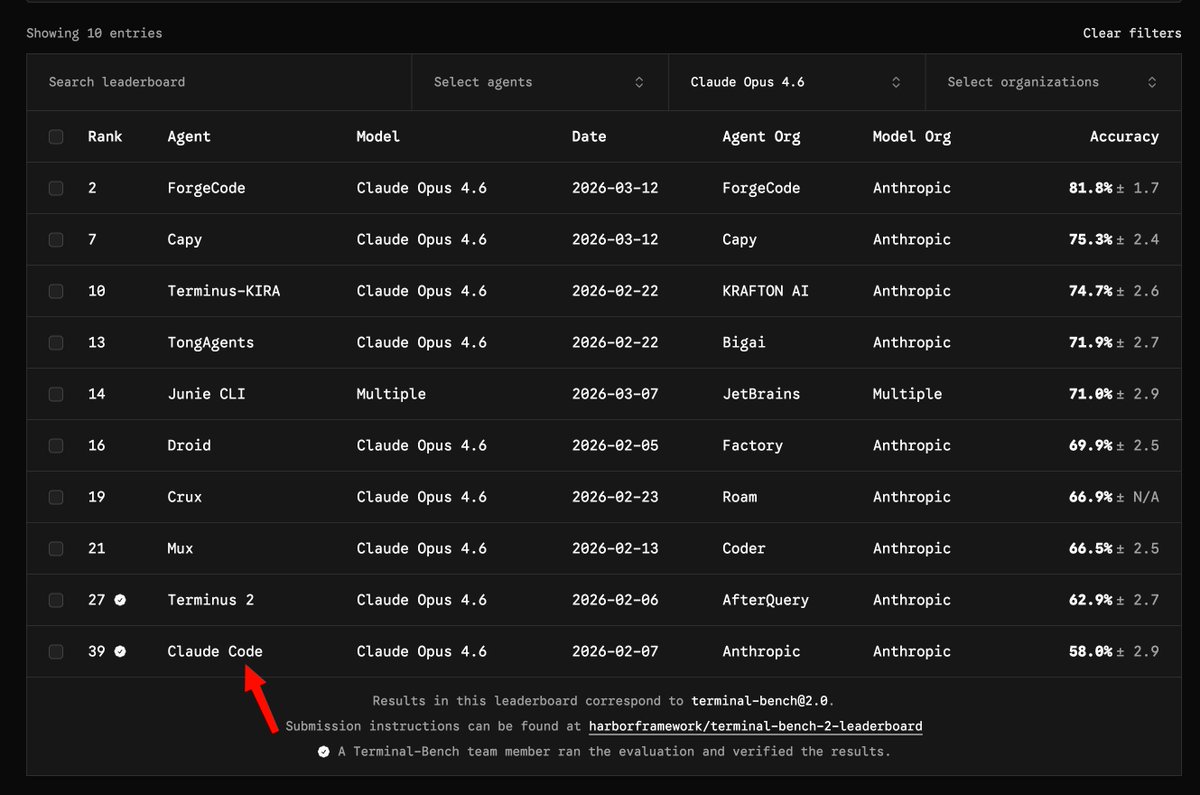The width and height of the screenshot is (1200, 795).
Task: Click the 2026-02-05 date cell
Action: click(615, 446)
